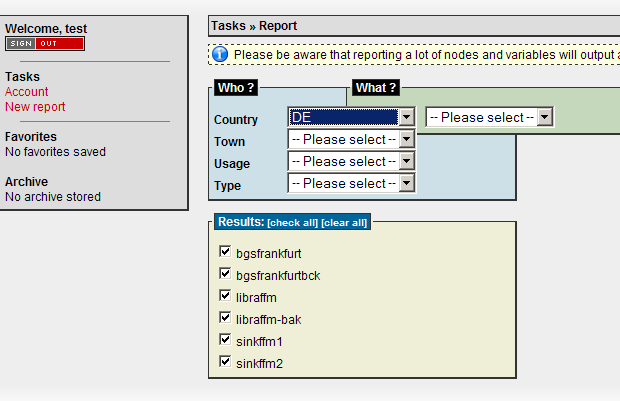Click the clear all link in Results
Viewport: 620px width, 401px height.
[x=344, y=223]
